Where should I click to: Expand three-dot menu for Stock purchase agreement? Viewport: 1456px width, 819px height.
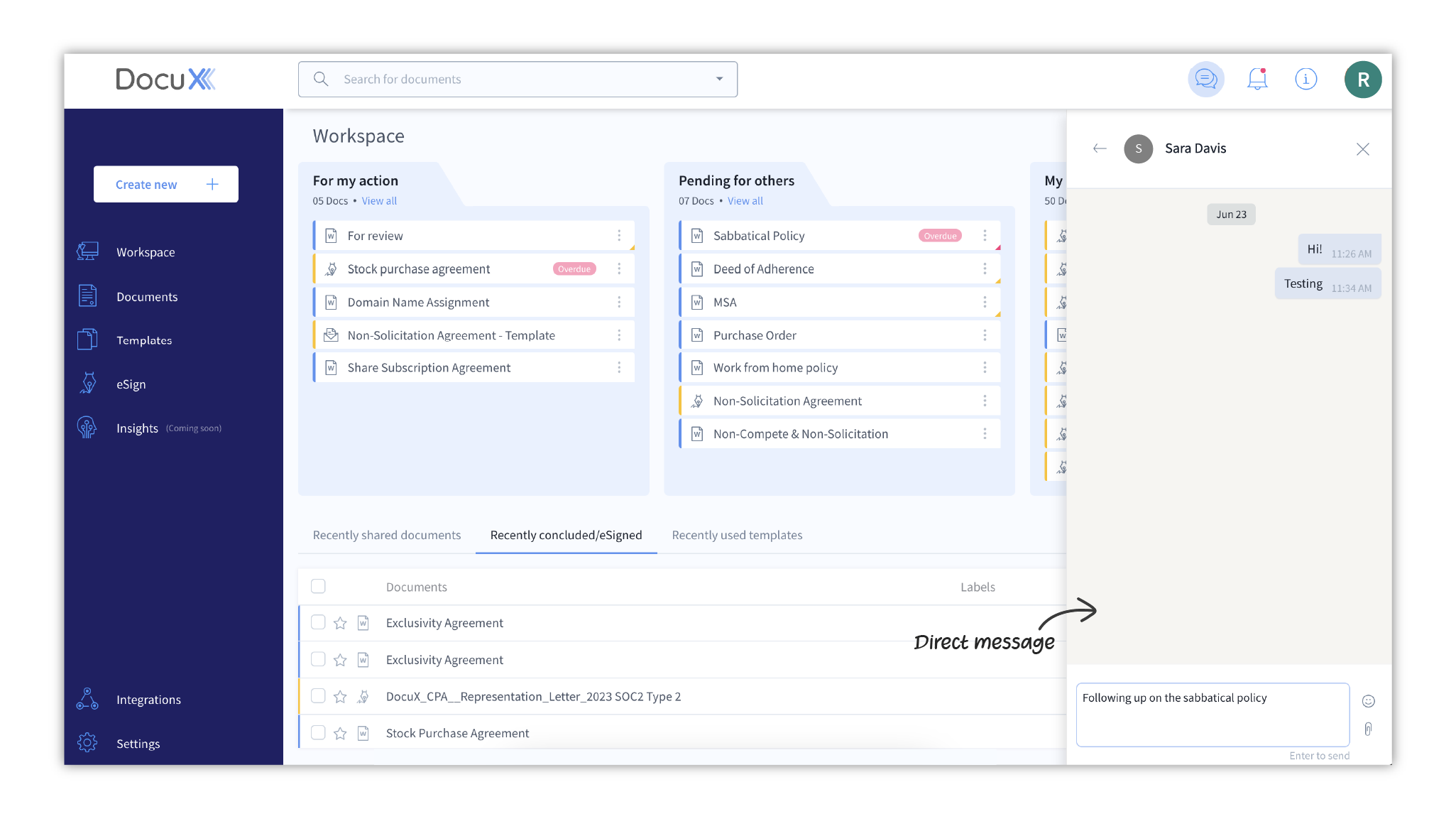pyautogui.click(x=621, y=268)
